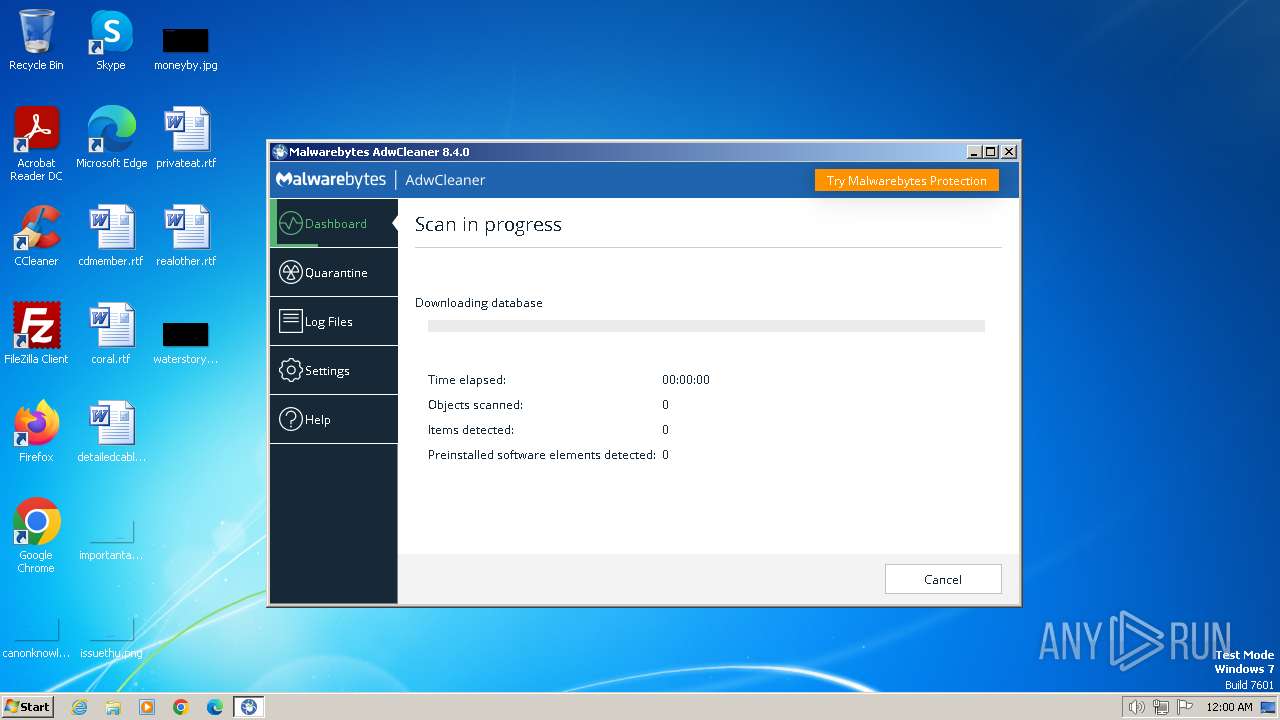Click the Settings gear icon in sidebar
The width and height of the screenshot is (1280, 720).
290,370
